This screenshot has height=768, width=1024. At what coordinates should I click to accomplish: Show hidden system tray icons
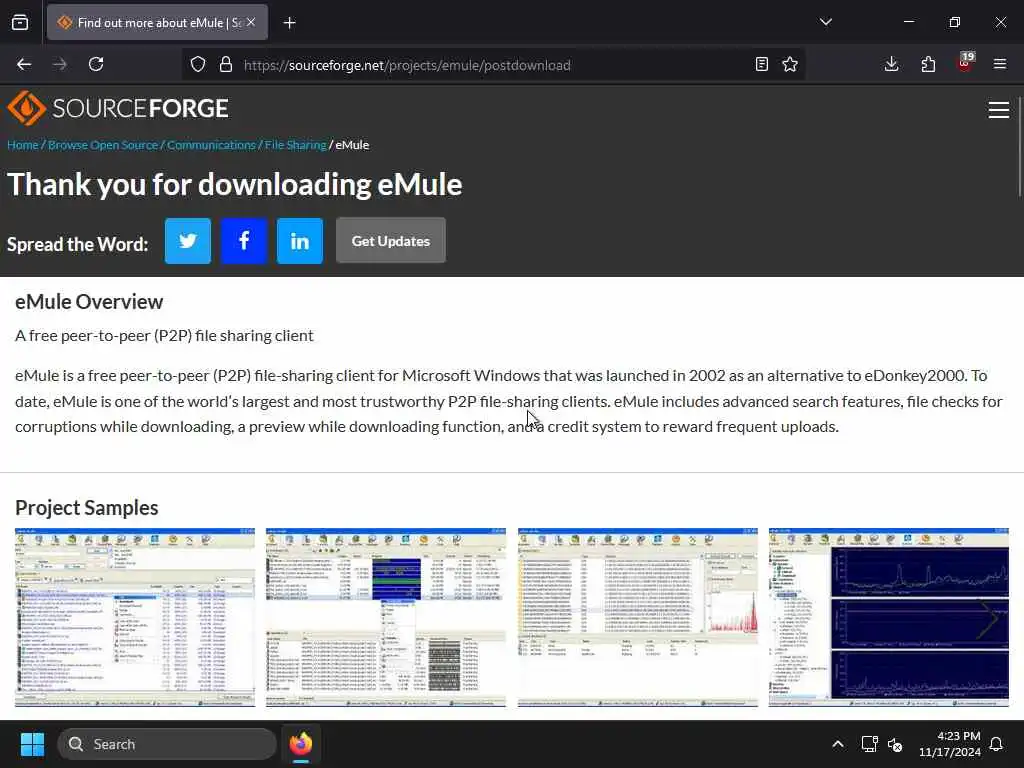click(x=837, y=744)
